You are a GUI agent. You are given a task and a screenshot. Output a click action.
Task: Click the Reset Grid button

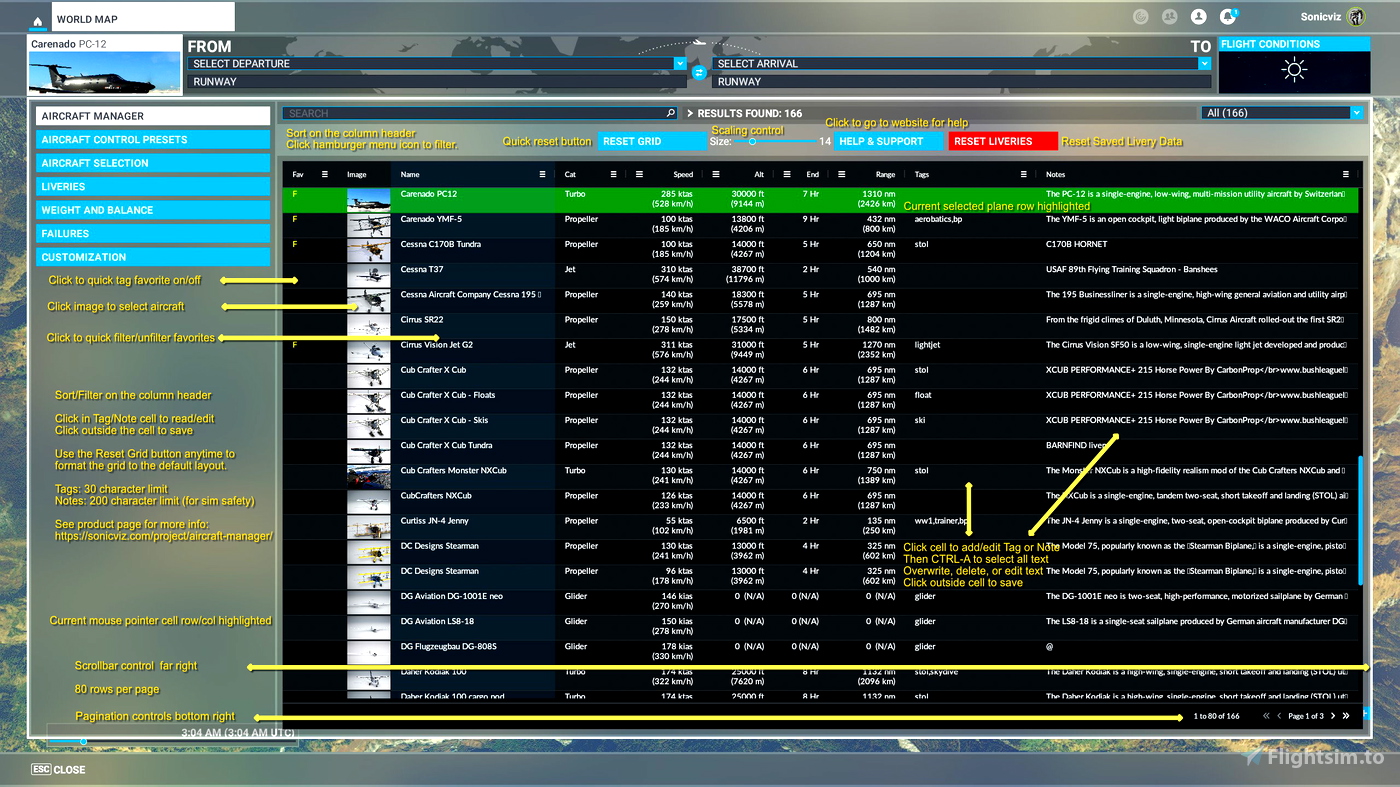tap(652, 141)
